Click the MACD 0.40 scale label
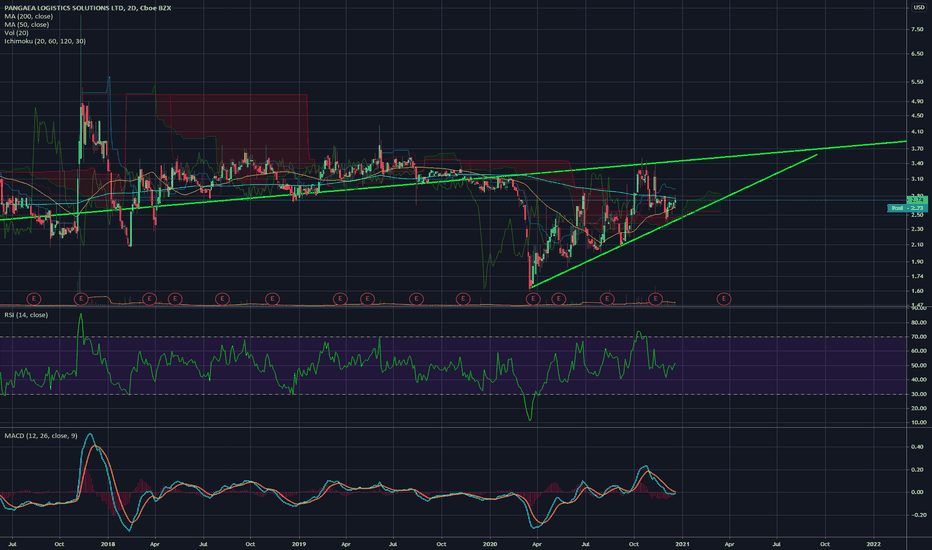932x550 pixels. coord(917,447)
